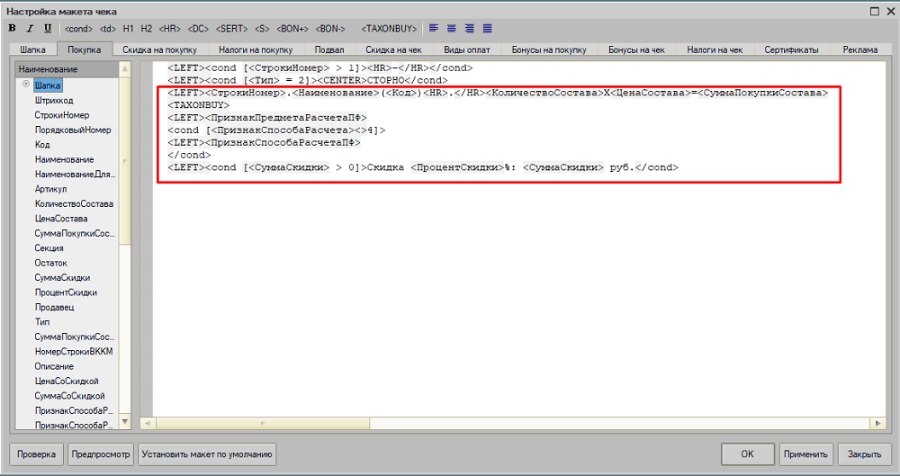This screenshot has height=476, width=900.
Task: Select ПроцентСкидки field
Action: (65, 292)
